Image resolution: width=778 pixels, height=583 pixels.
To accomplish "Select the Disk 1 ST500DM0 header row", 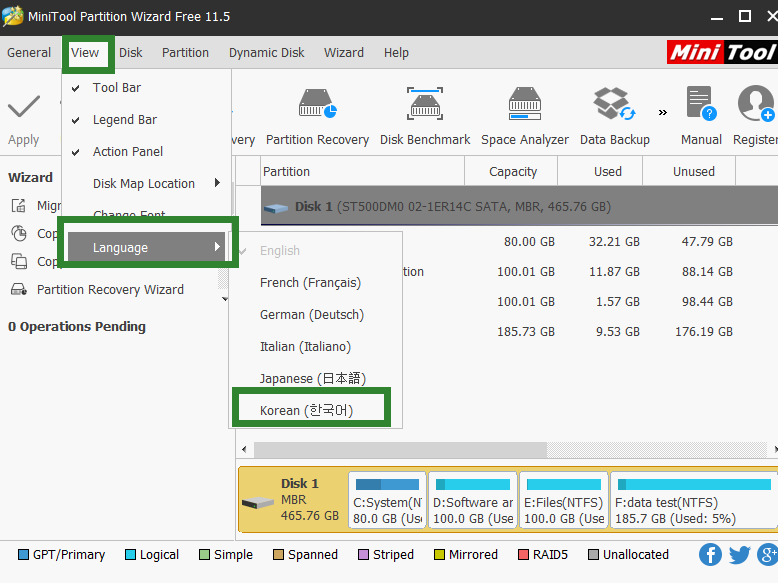I will pos(519,206).
